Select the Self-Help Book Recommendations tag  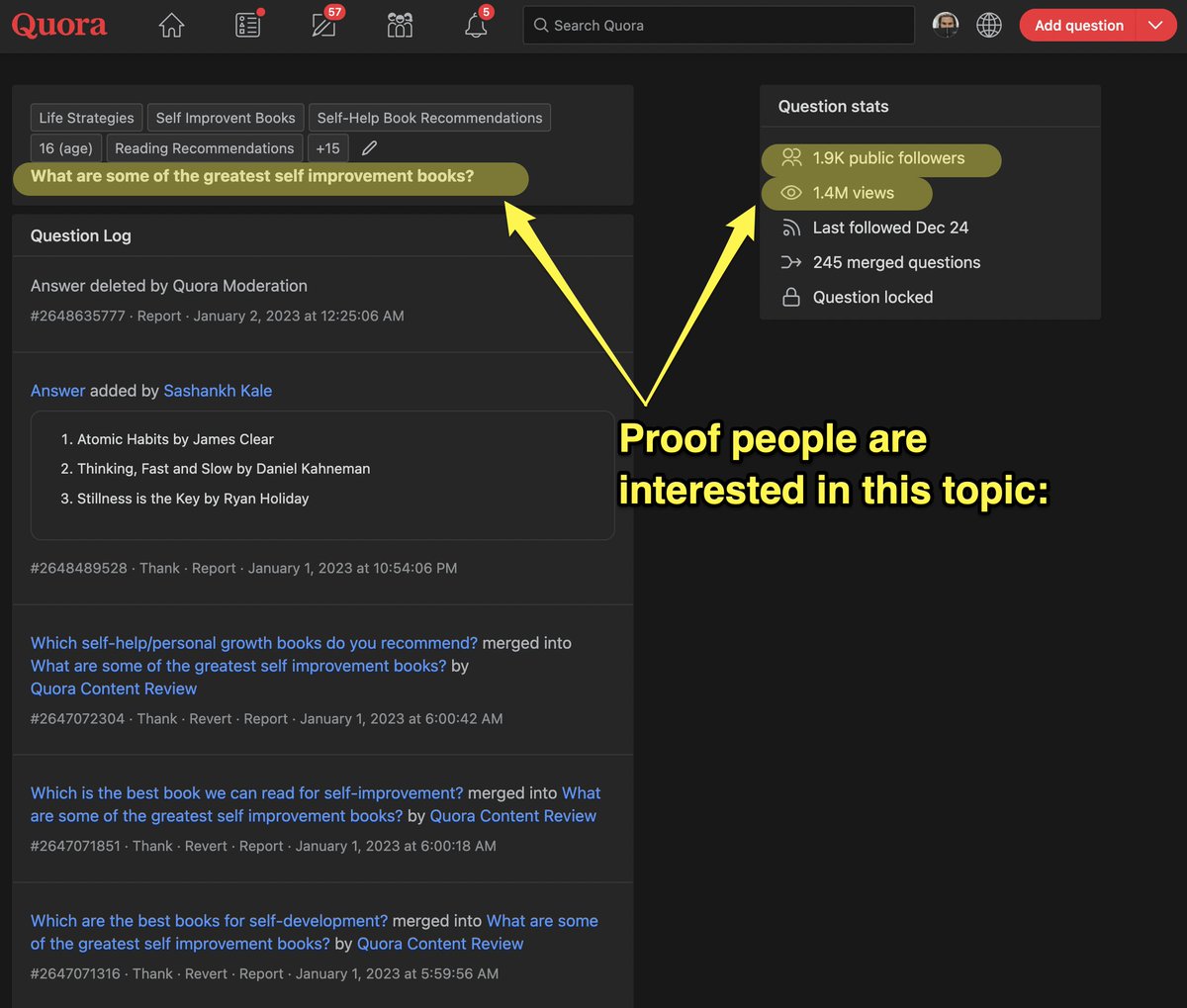click(429, 118)
